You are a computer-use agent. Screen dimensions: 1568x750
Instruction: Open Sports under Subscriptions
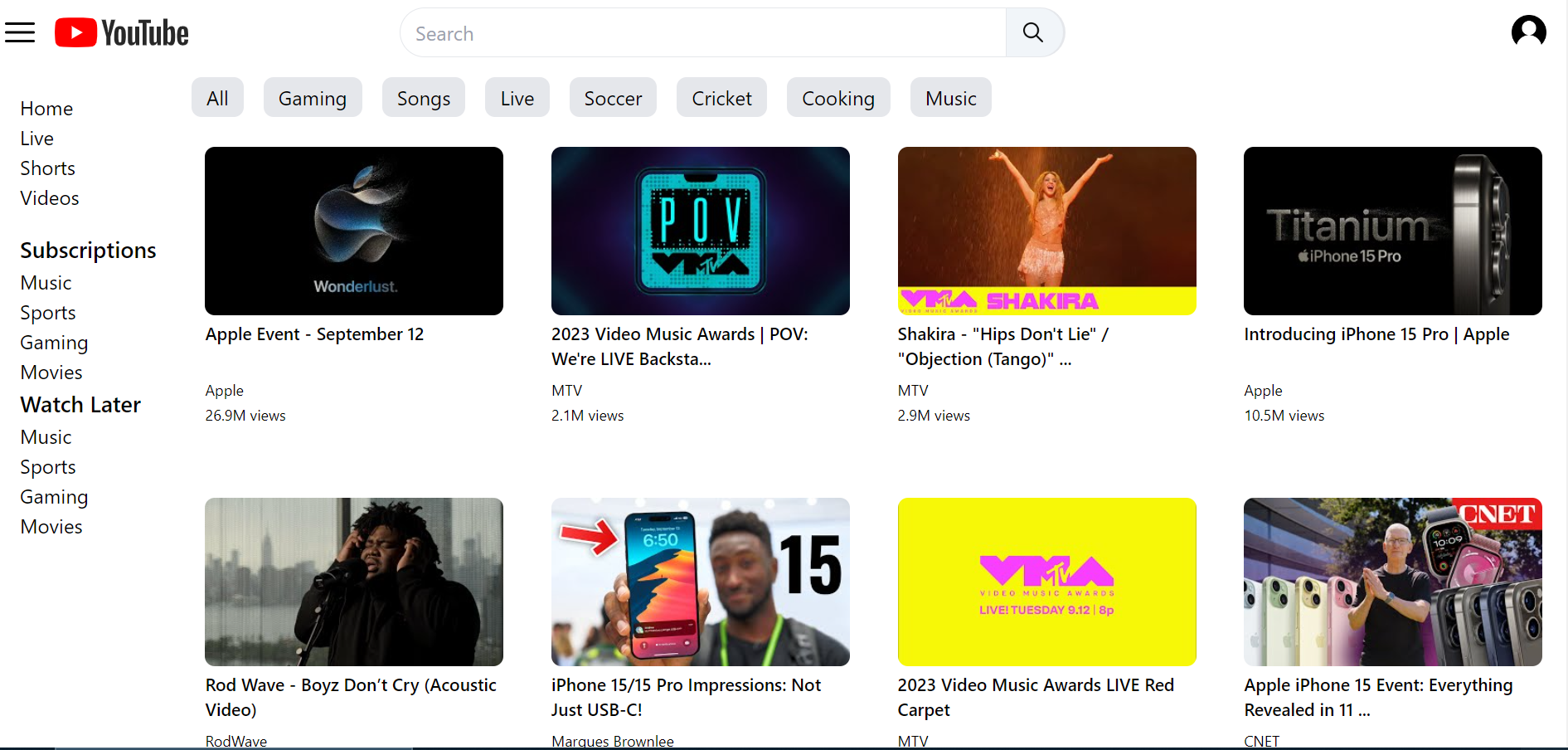pyautogui.click(x=48, y=313)
